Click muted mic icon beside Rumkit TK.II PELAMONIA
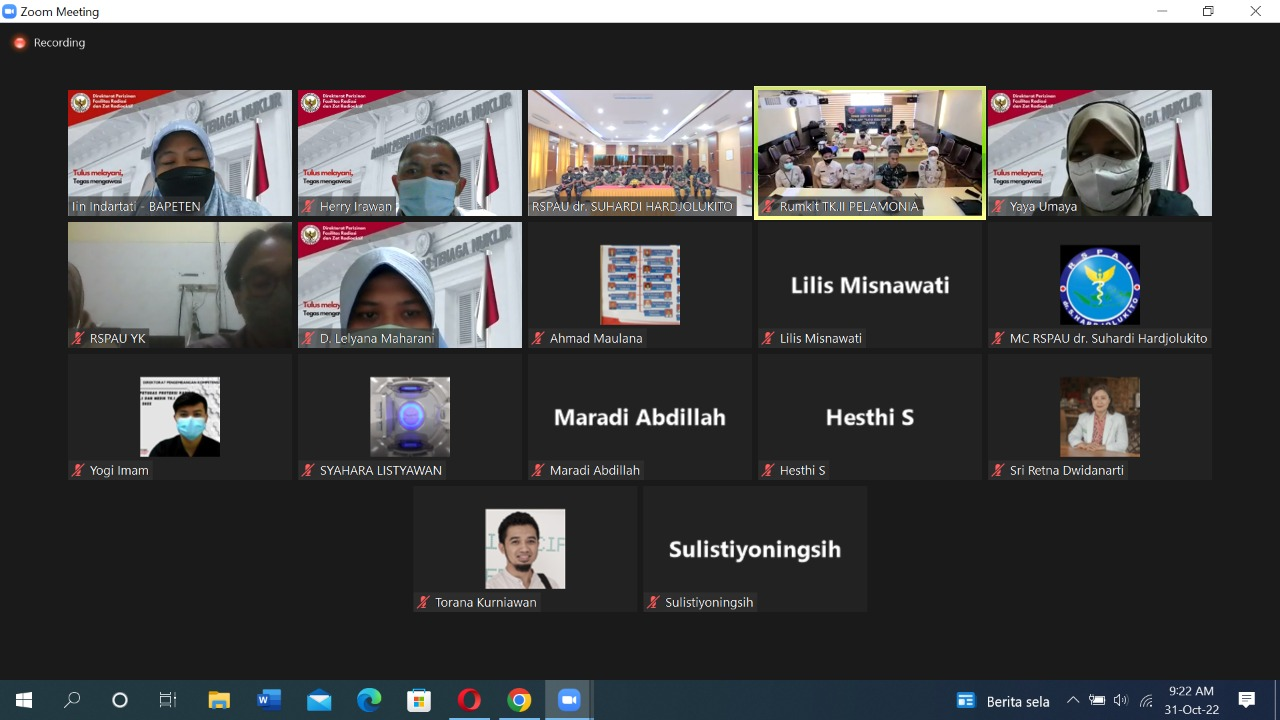Image resolution: width=1280 pixels, height=720 pixels. tap(768, 207)
